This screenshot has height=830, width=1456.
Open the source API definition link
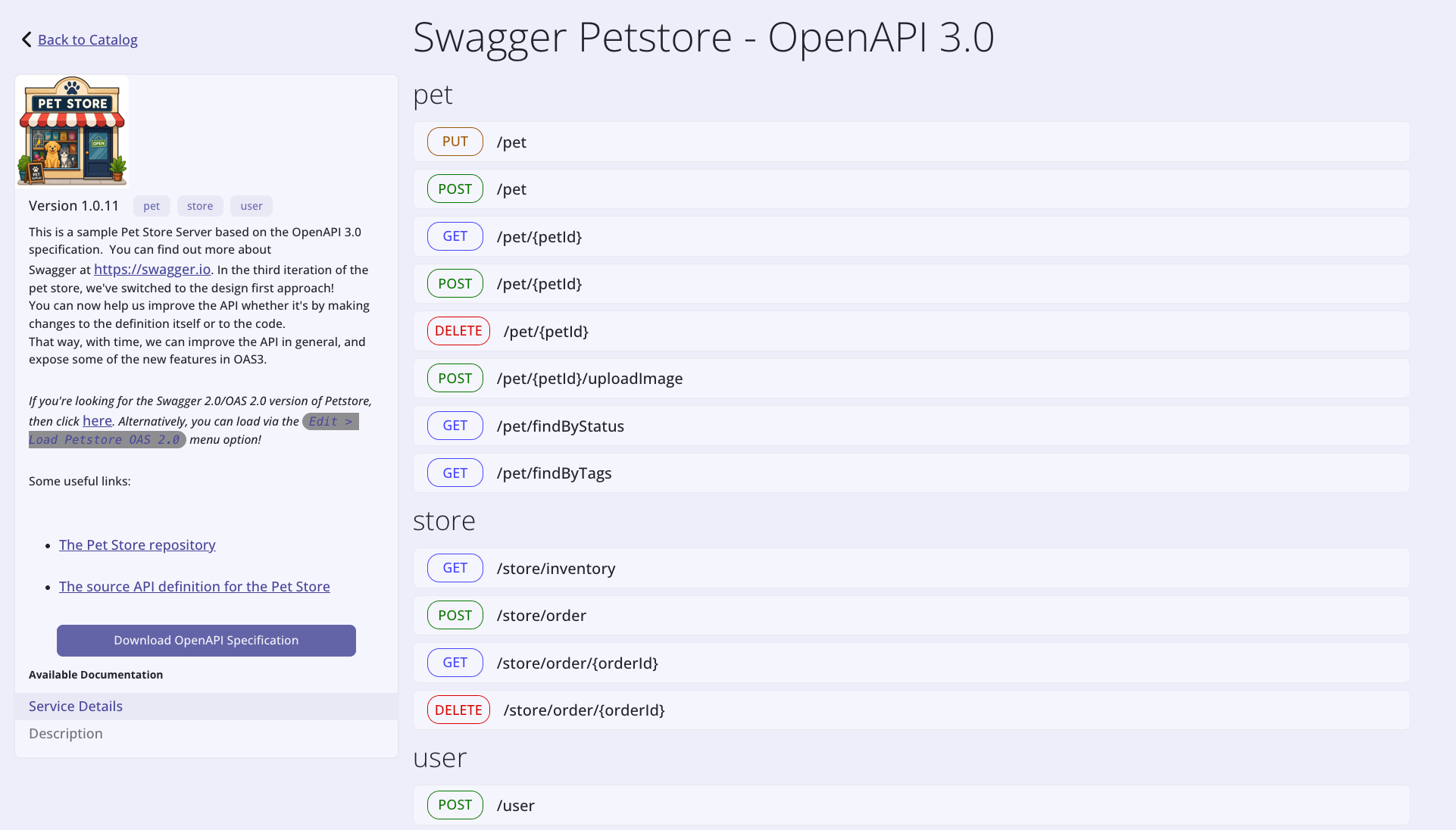(195, 587)
